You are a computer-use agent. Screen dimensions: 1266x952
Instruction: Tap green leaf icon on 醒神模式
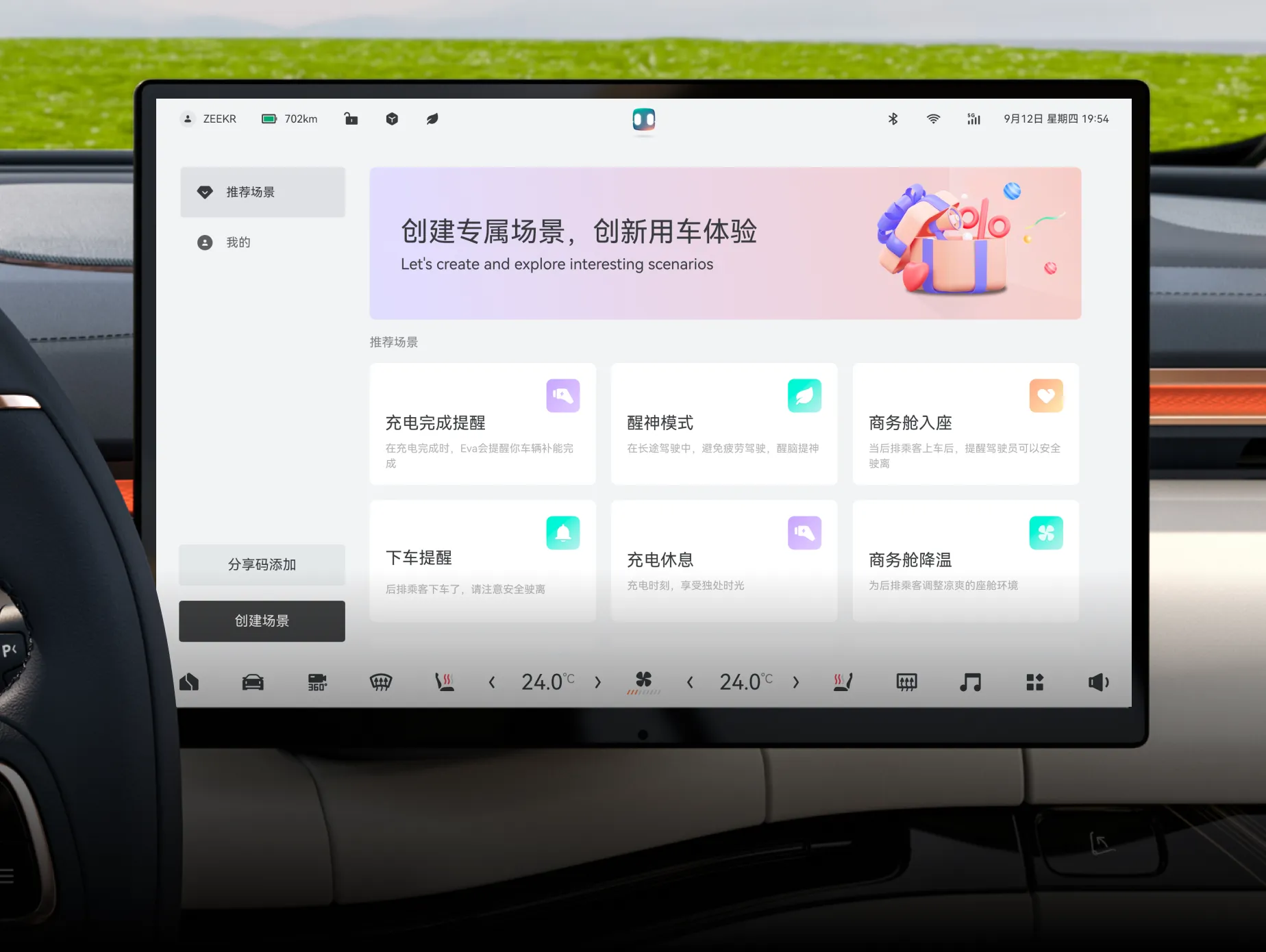click(x=804, y=396)
